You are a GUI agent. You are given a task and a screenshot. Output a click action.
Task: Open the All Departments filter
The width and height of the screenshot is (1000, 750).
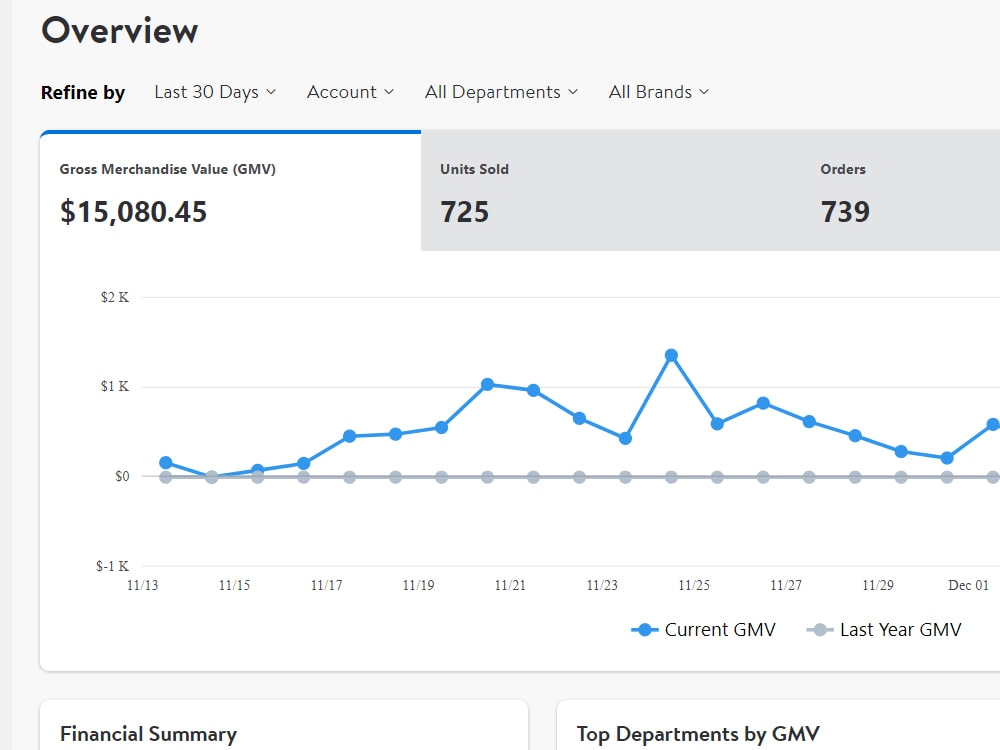493,92
